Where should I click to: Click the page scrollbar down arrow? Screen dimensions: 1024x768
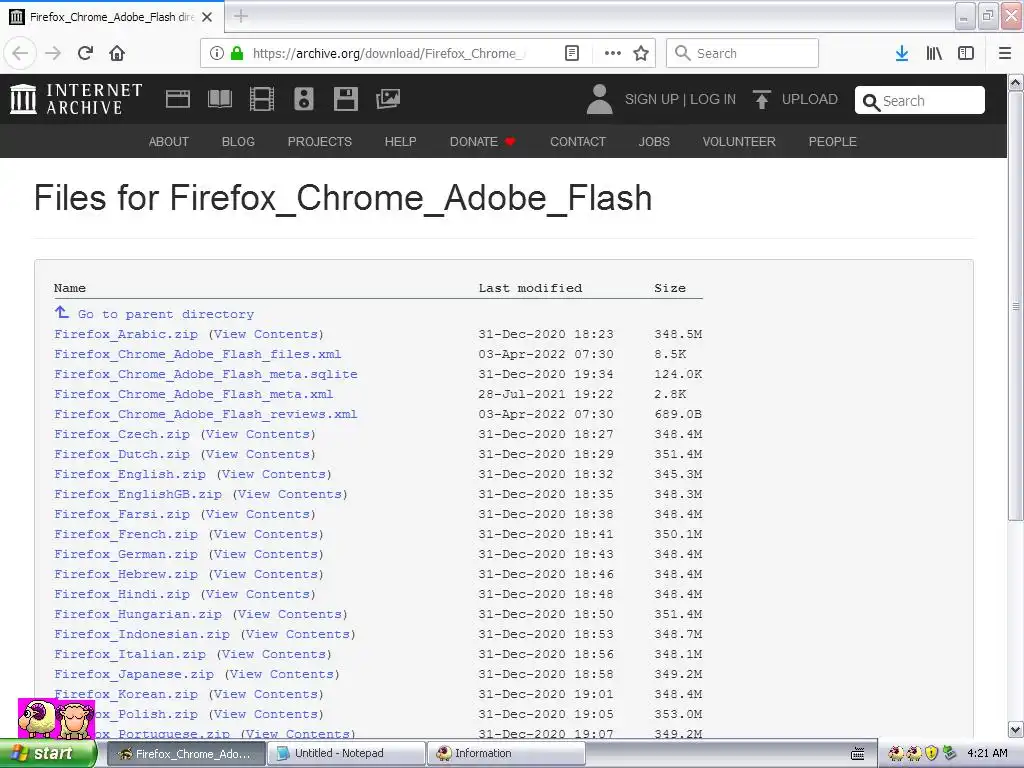pos(1016,729)
